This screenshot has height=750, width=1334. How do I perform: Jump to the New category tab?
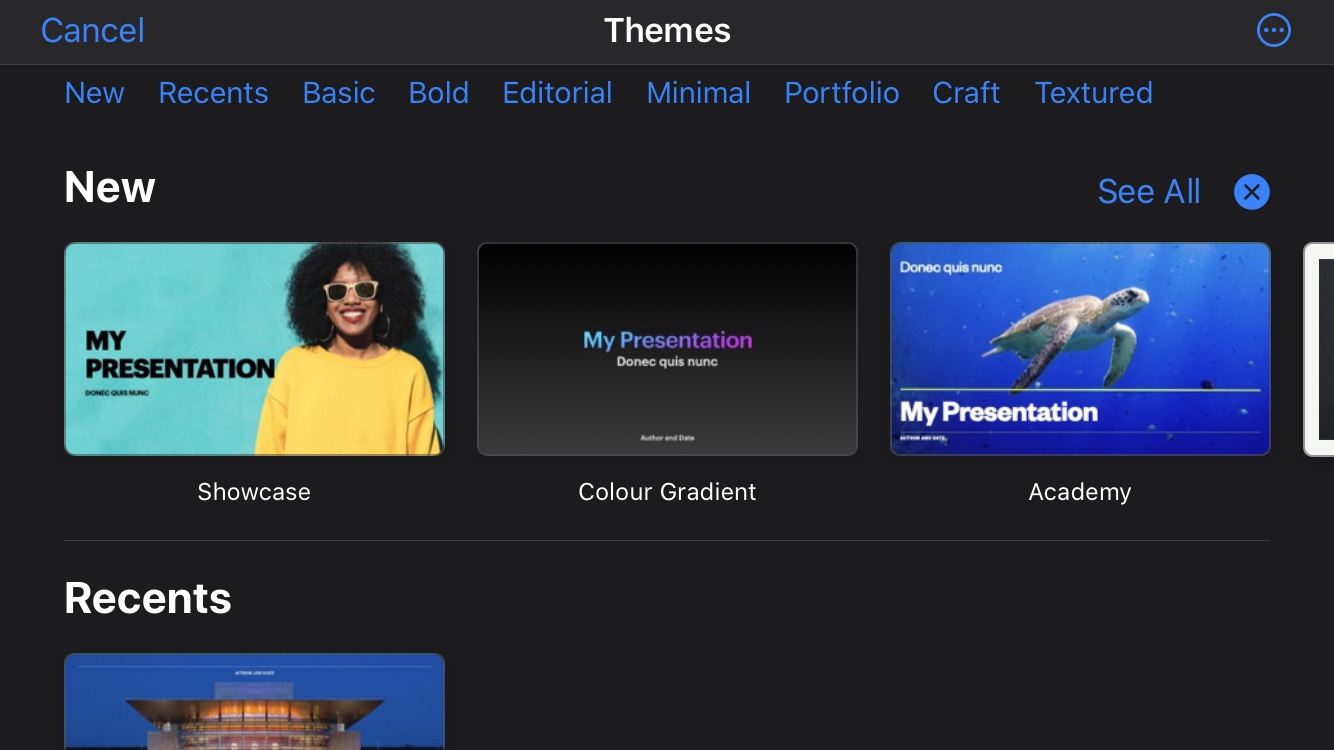point(95,93)
